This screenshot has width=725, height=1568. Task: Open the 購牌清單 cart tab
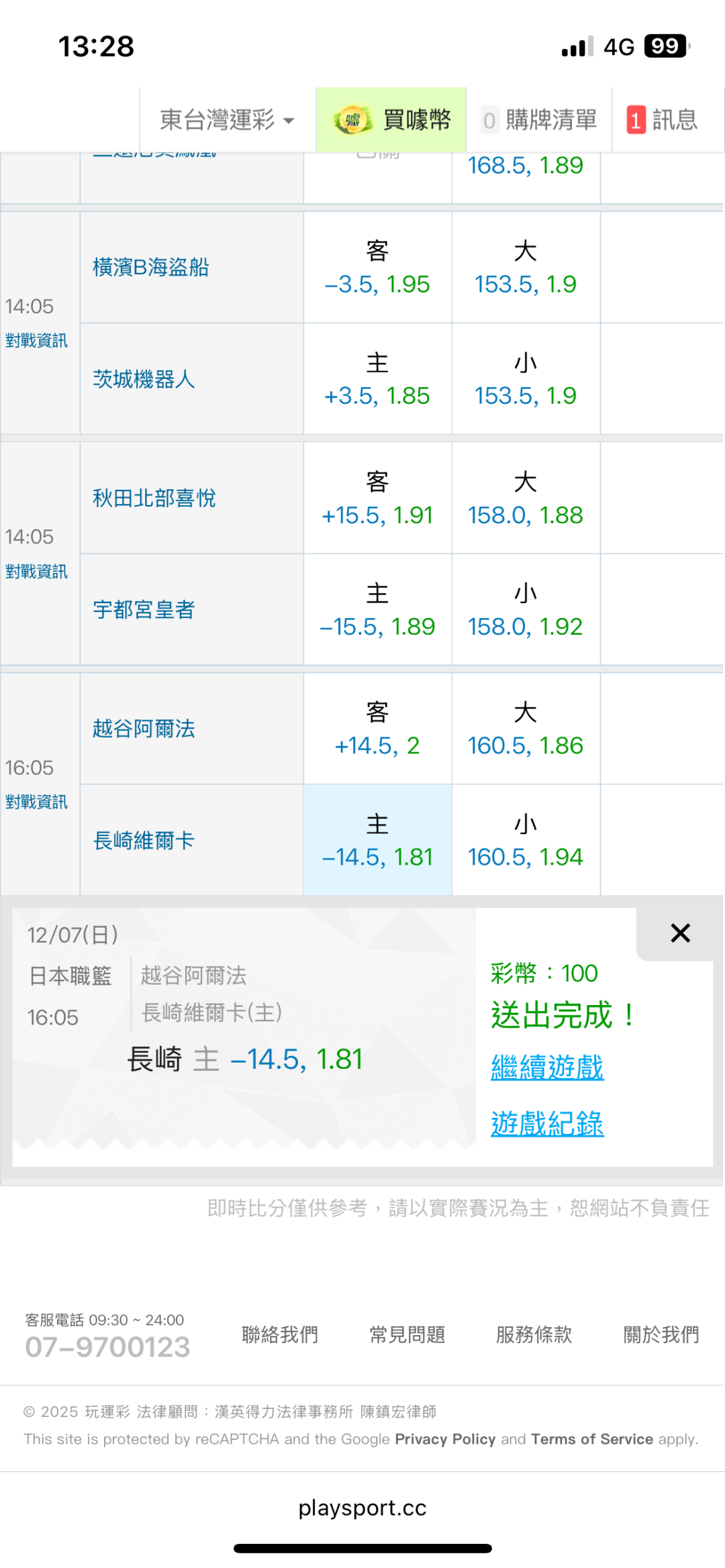539,120
